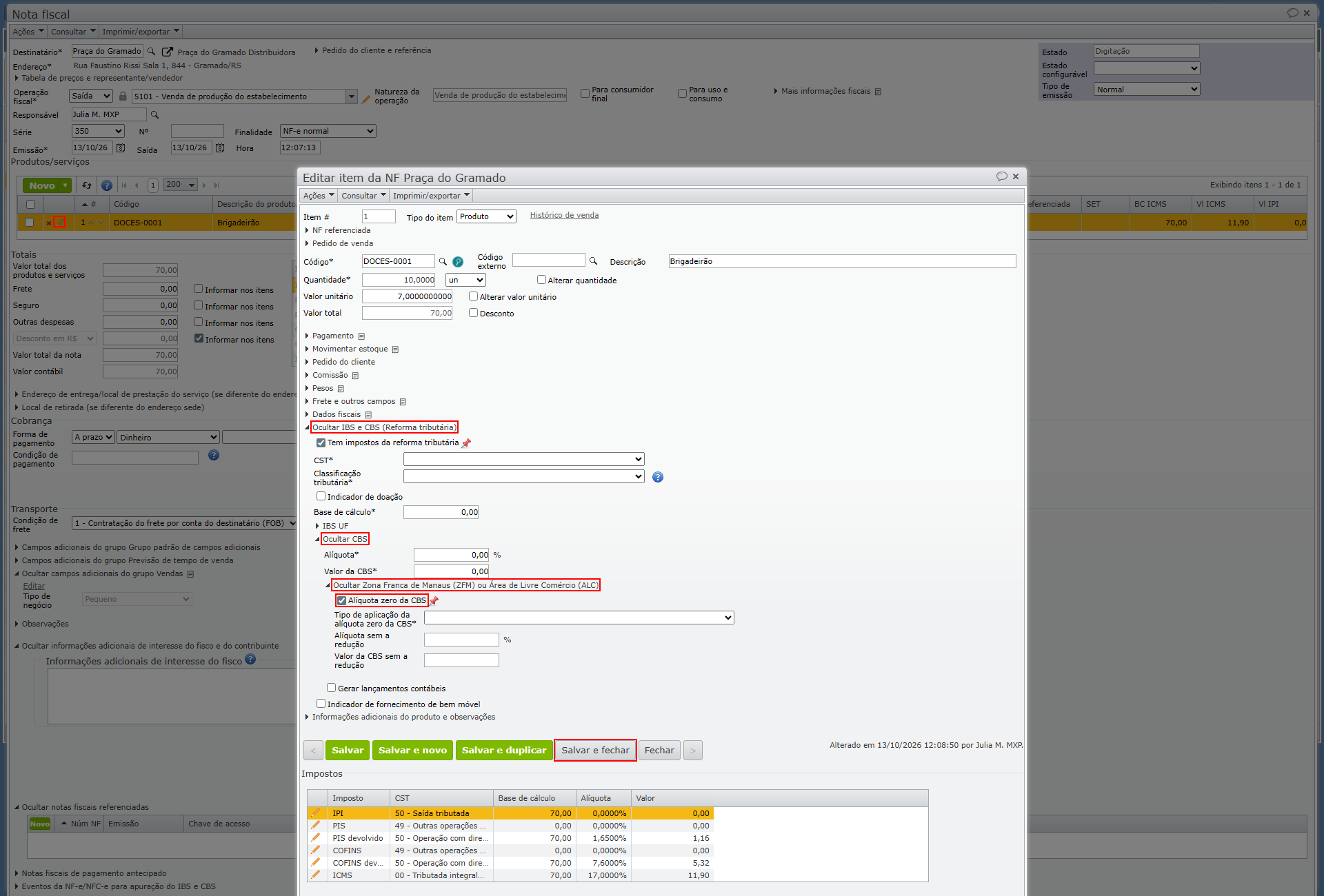
Task: Expand the Dados fiscais section
Action: point(336,414)
